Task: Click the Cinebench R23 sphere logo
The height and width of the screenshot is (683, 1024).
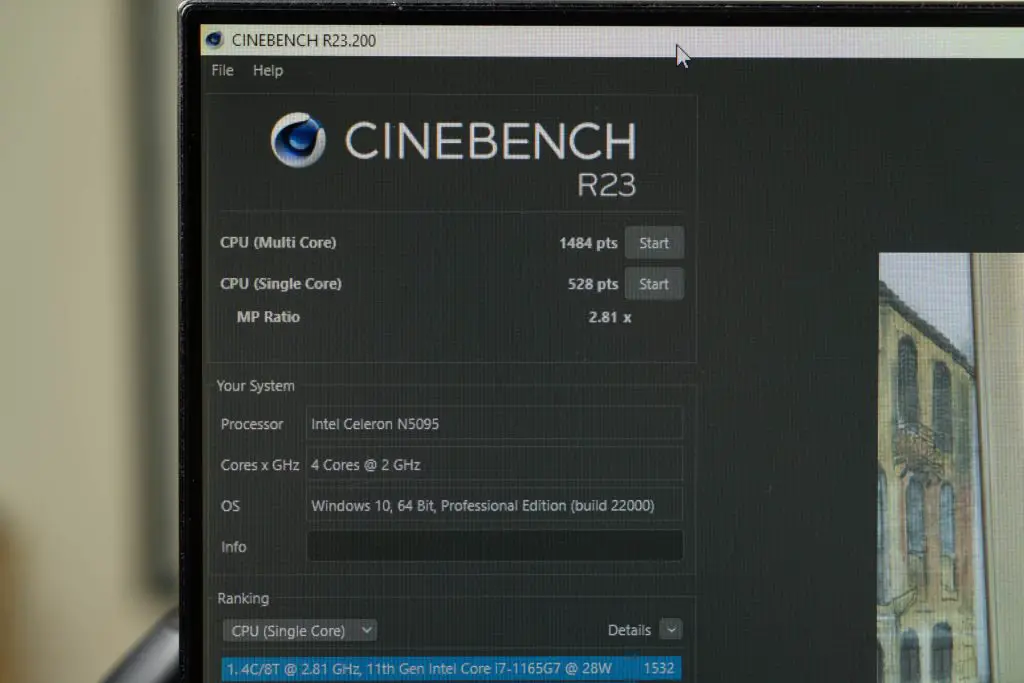Action: point(298,140)
